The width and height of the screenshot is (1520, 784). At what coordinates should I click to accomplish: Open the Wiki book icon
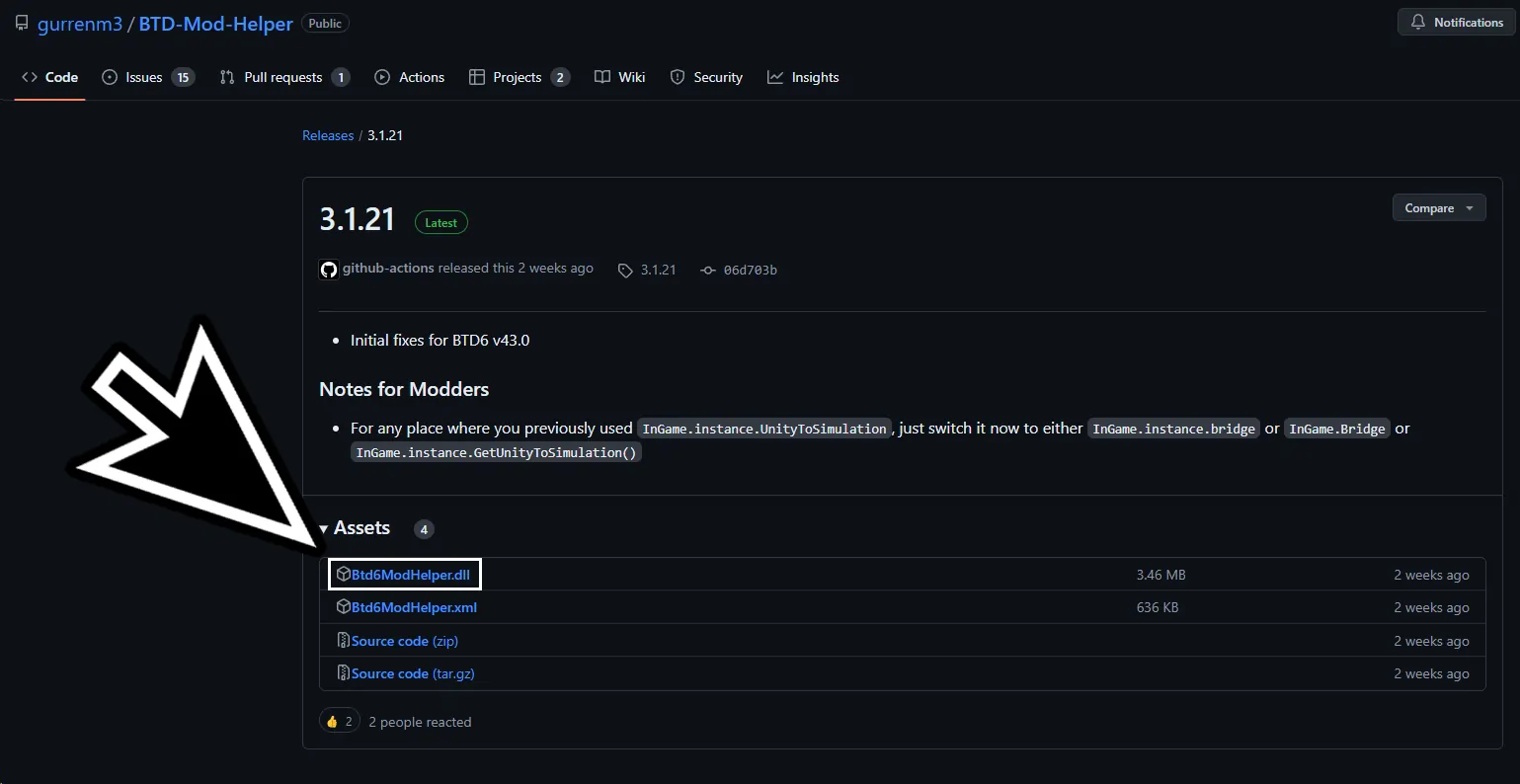[600, 76]
